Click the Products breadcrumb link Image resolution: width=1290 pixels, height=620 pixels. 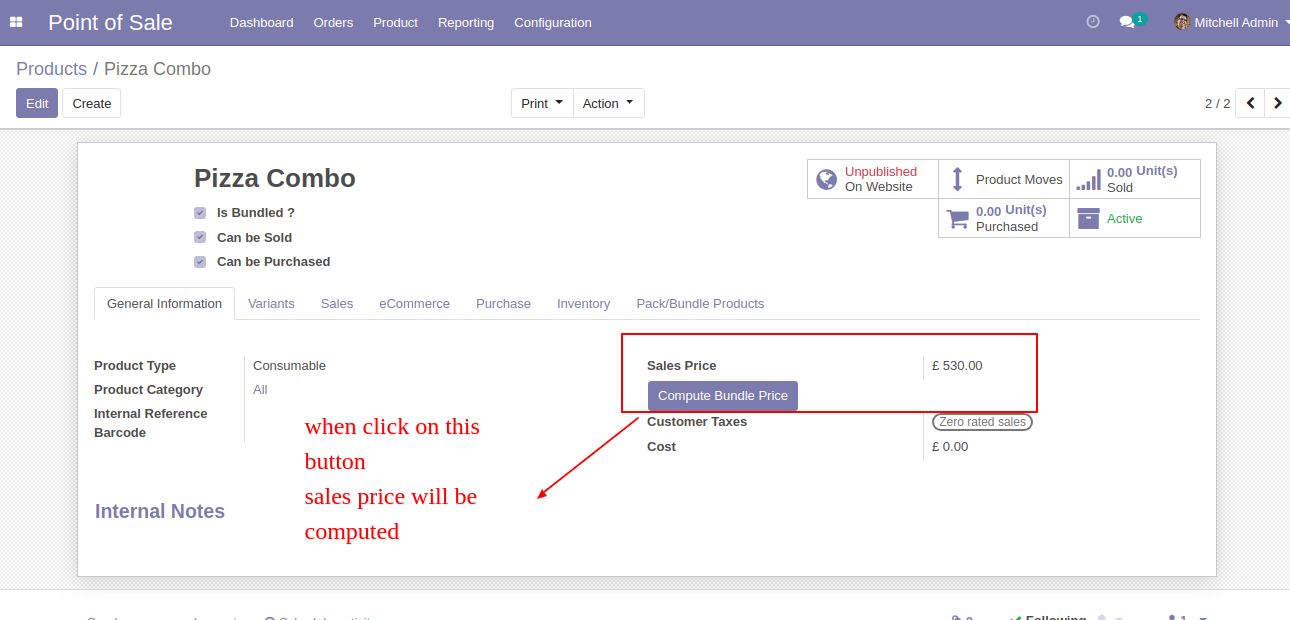51,69
